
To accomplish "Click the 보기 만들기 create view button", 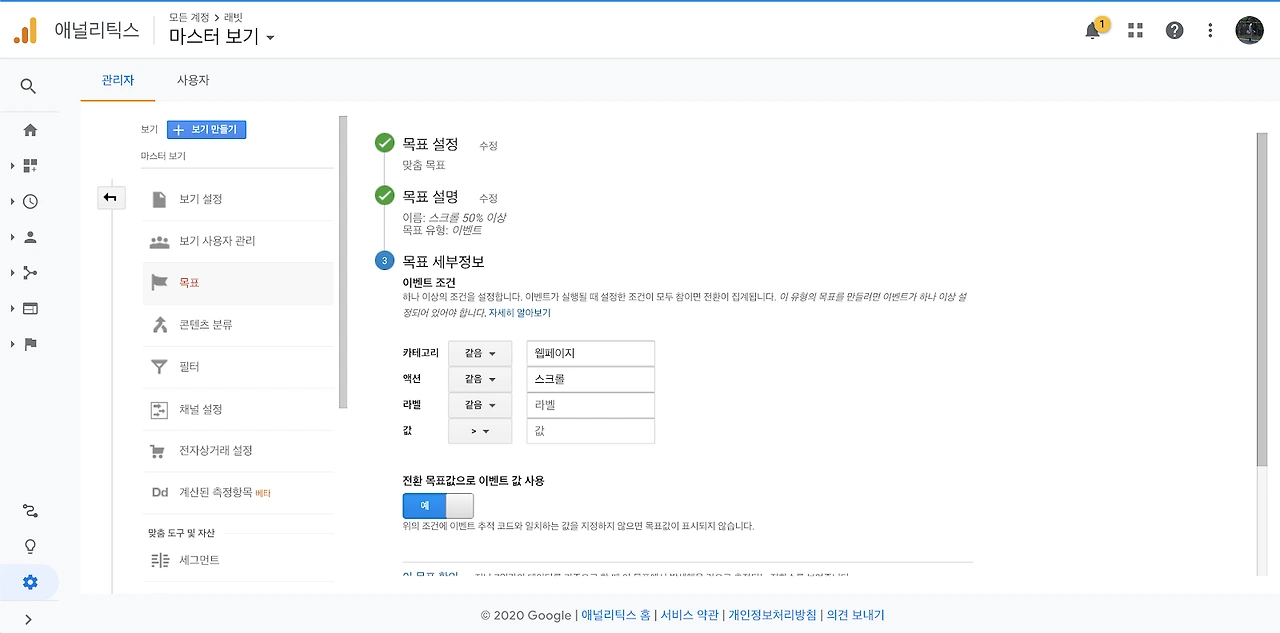I will (207, 130).
